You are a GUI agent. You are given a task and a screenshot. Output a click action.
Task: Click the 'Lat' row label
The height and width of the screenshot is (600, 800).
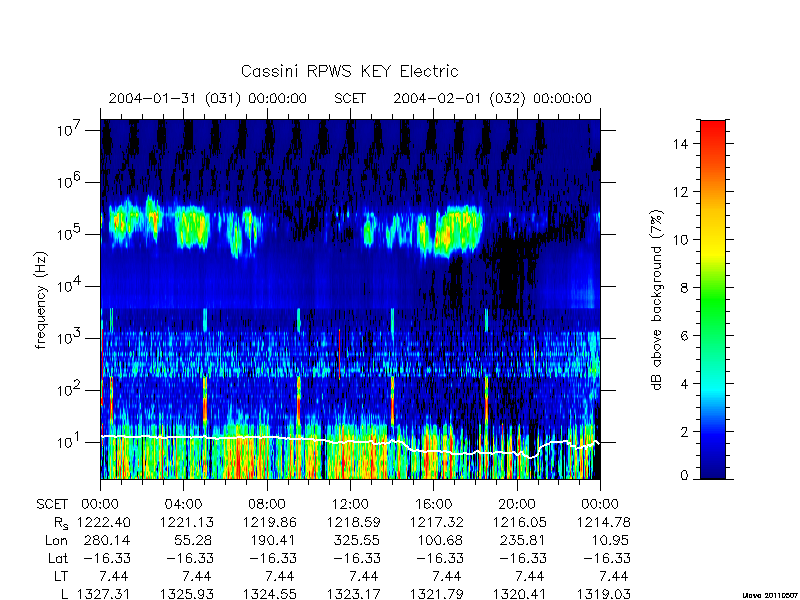pyautogui.click(x=58, y=559)
